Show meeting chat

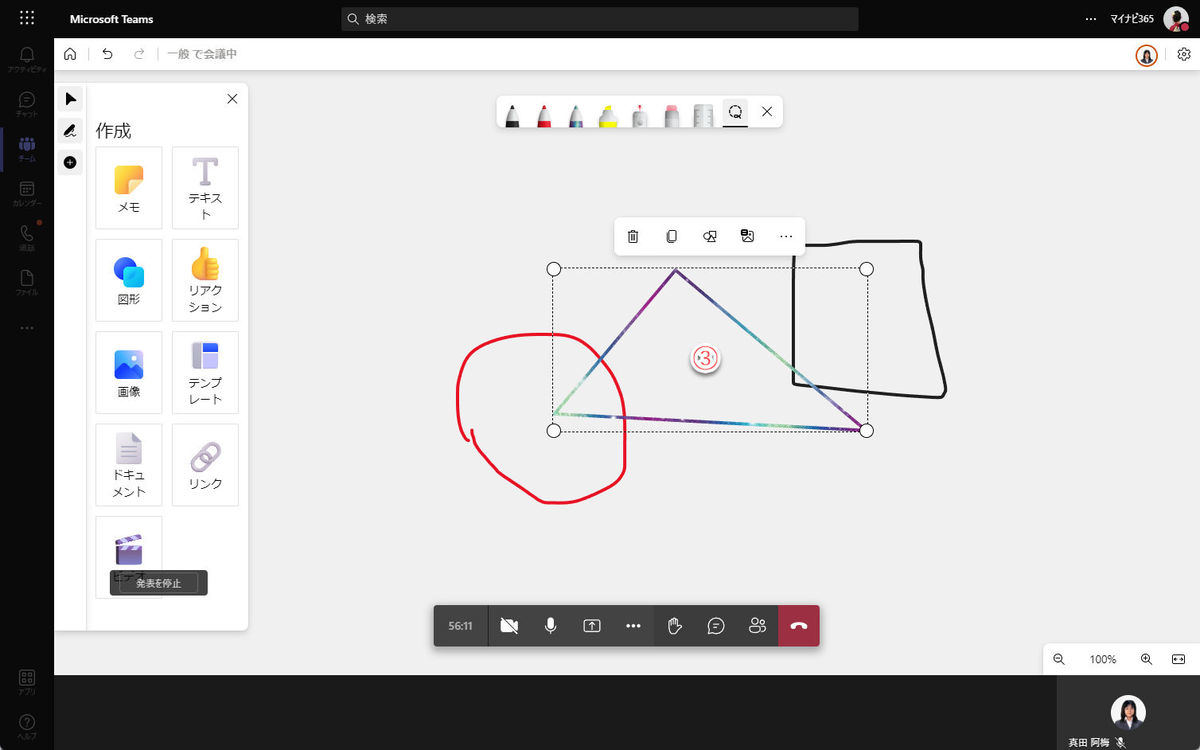pyautogui.click(x=716, y=626)
